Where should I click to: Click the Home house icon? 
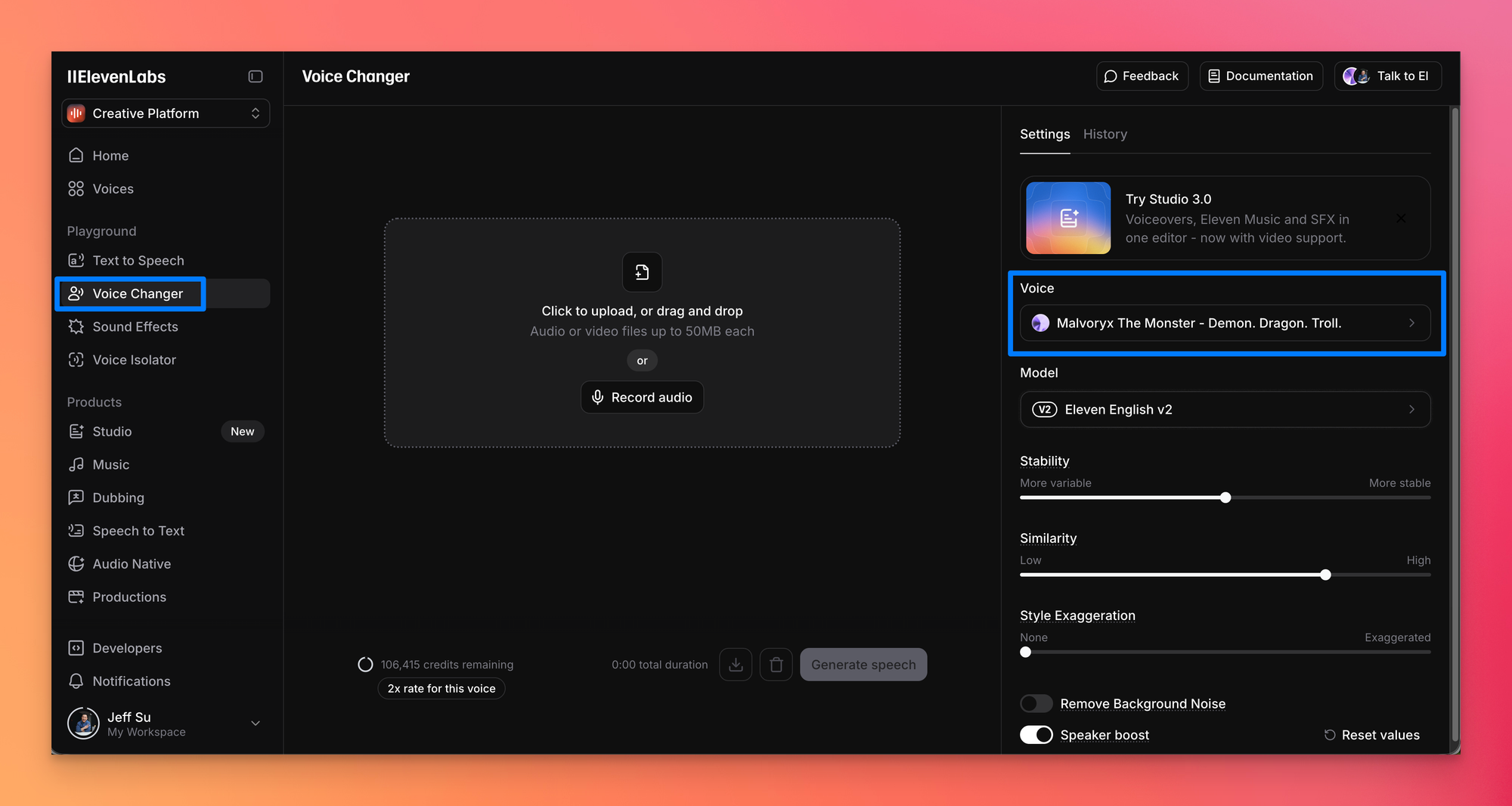tap(76, 155)
